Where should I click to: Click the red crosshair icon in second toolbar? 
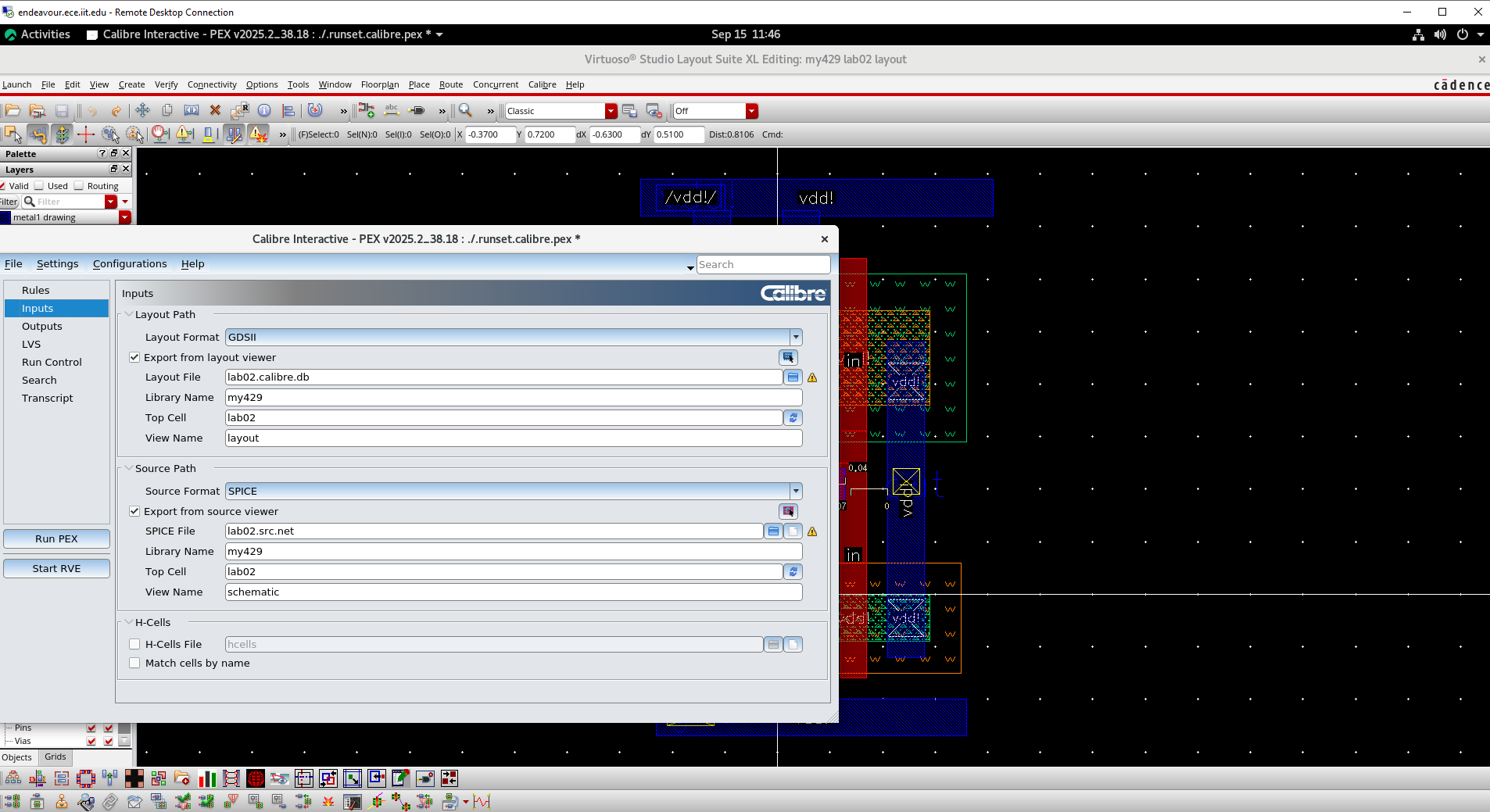tap(86, 134)
